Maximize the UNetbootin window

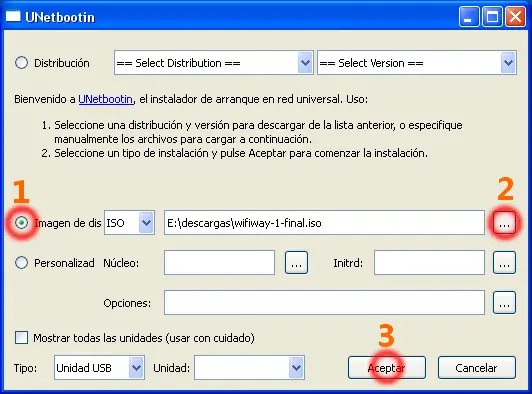coord(492,16)
